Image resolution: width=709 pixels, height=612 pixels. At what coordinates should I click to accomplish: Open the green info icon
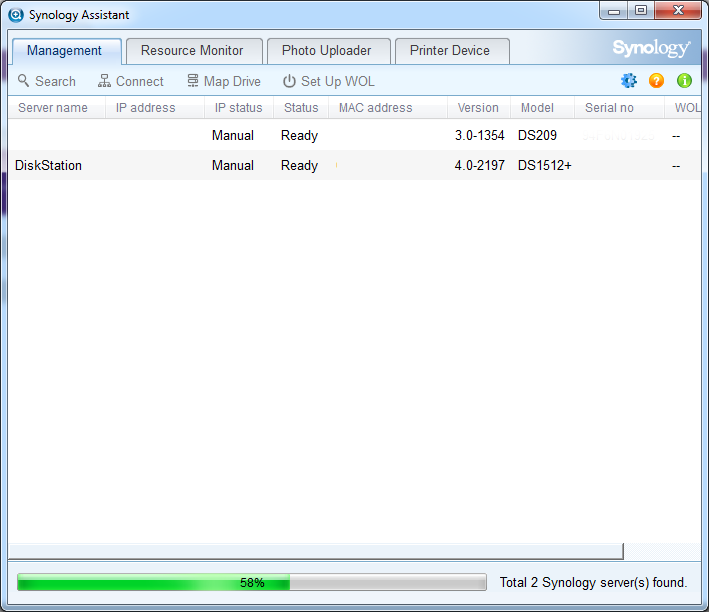point(684,81)
